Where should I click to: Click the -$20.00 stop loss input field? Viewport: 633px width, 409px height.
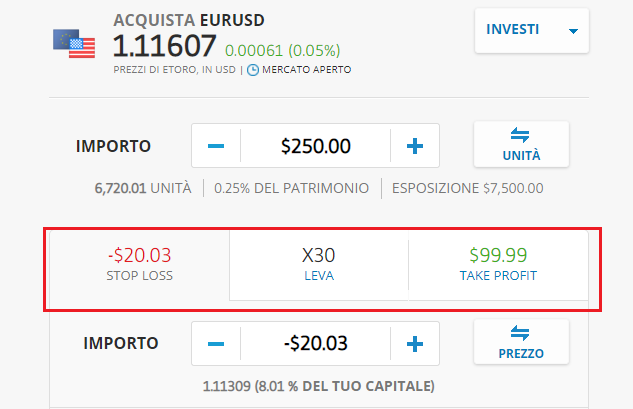point(315,344)
